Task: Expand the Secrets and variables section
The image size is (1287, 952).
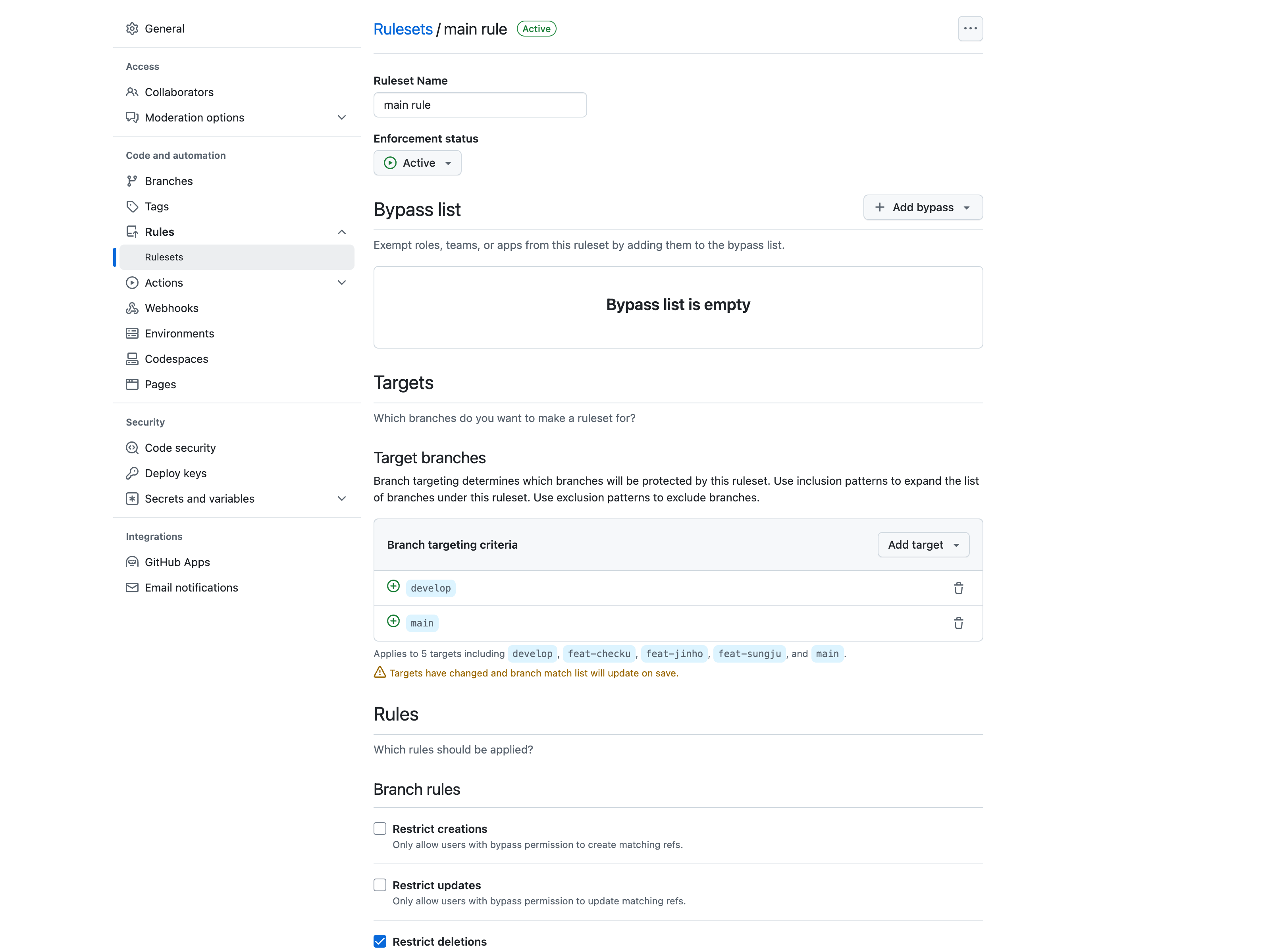Action: coord(342,499)
